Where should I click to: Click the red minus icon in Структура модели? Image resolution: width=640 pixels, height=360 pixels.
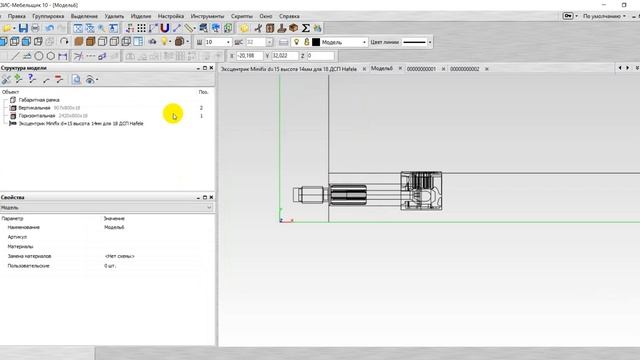[x=59, y=79]
